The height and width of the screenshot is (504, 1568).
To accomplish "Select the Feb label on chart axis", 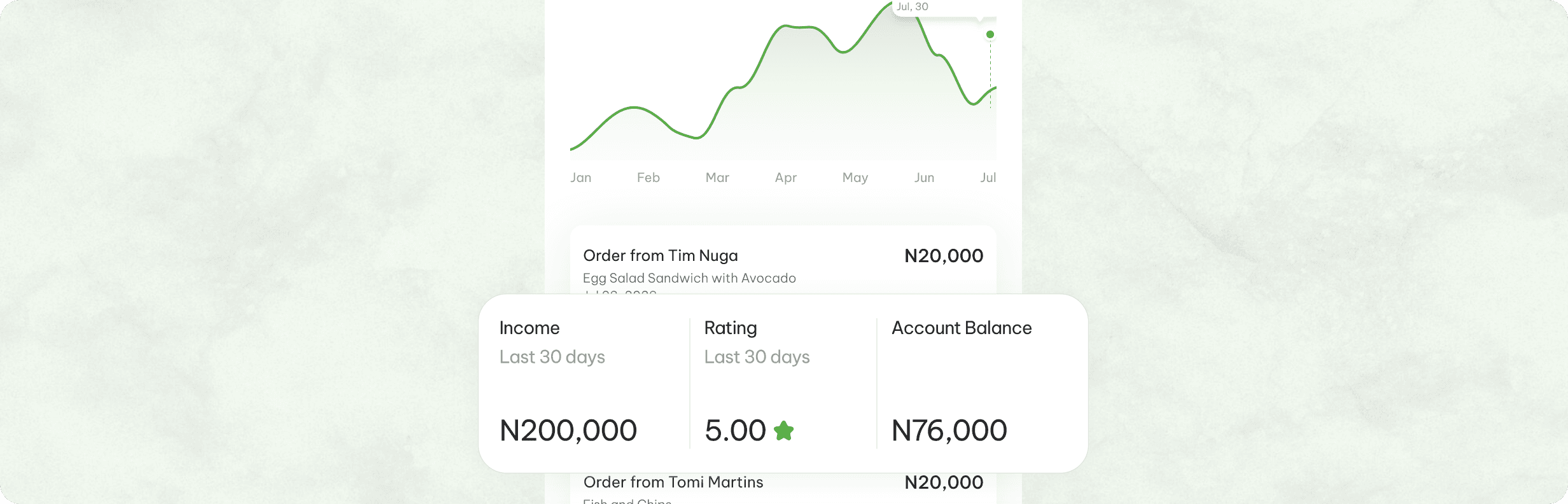I will click(648, 178).
